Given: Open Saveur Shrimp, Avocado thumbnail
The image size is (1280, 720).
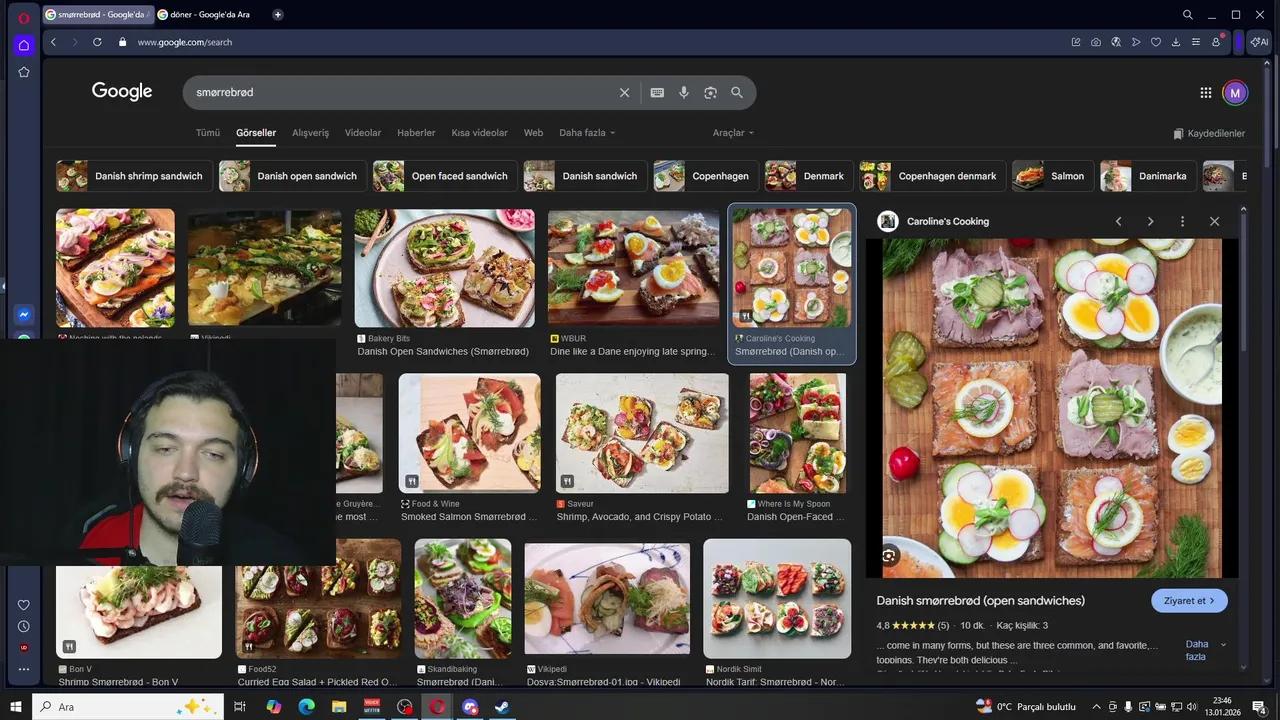Looking at the screenshot, I should pyautogui.click(x=642, y=434).
